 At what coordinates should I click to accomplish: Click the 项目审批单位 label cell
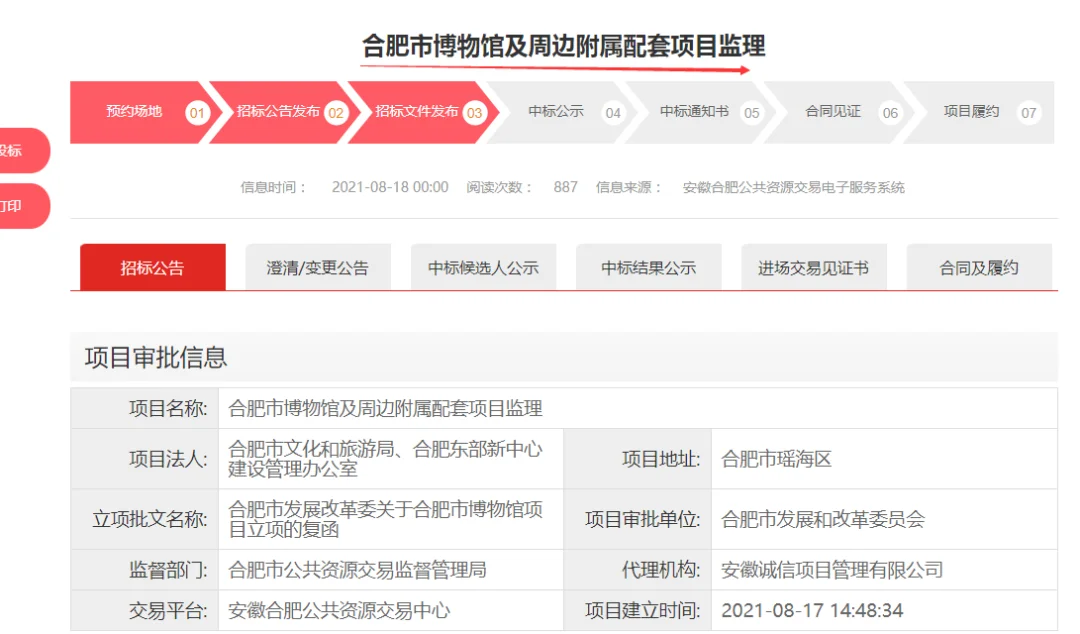coord(638,519)
